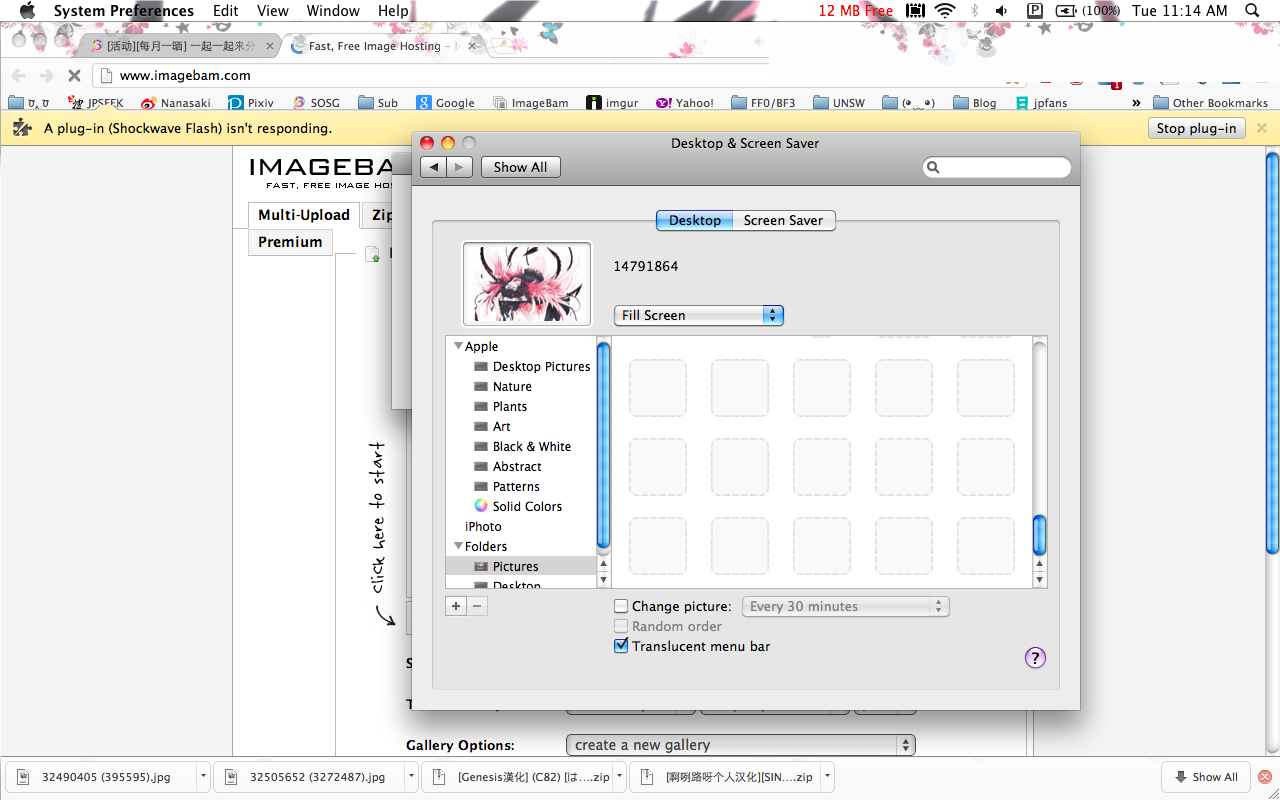1280x800 pixels.
Task: Select Solid Colors in the sidebar
Action: [x=518, y=506]
